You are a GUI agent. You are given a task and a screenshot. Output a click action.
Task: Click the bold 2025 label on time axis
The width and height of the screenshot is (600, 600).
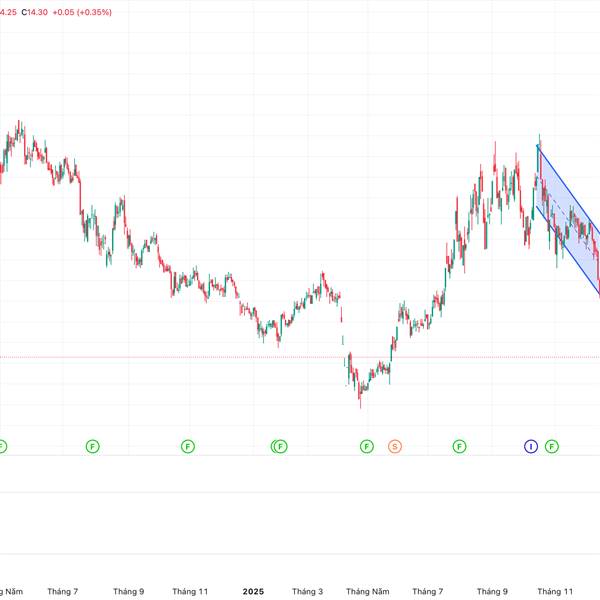pos(253,592)
